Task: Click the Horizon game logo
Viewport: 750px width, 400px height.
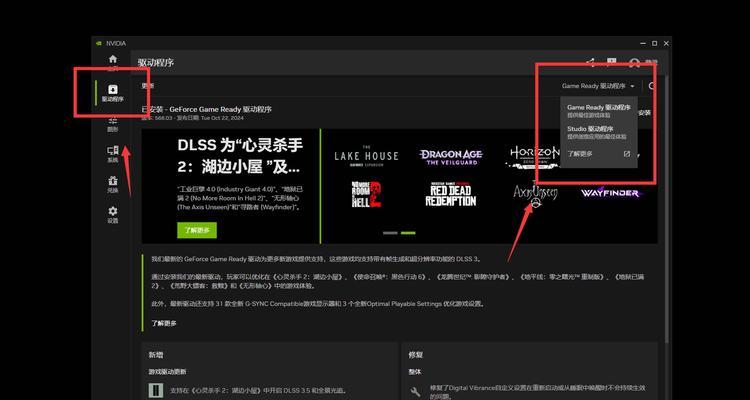Action: 533,157
